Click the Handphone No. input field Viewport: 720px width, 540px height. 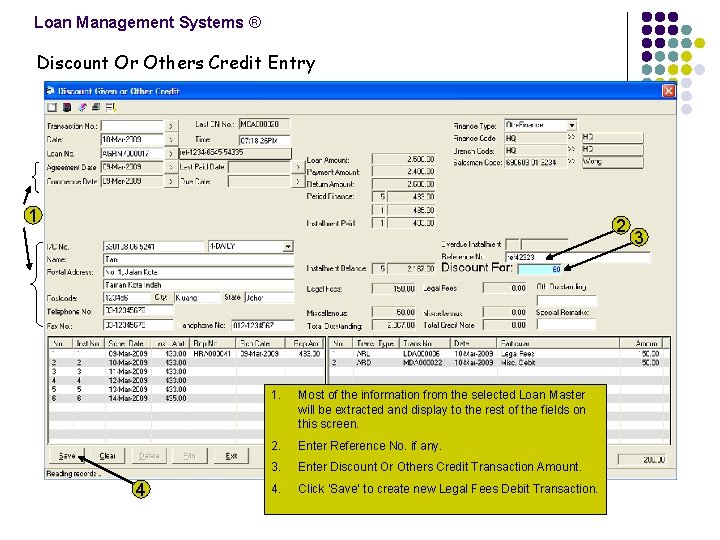tap(263, 326)
